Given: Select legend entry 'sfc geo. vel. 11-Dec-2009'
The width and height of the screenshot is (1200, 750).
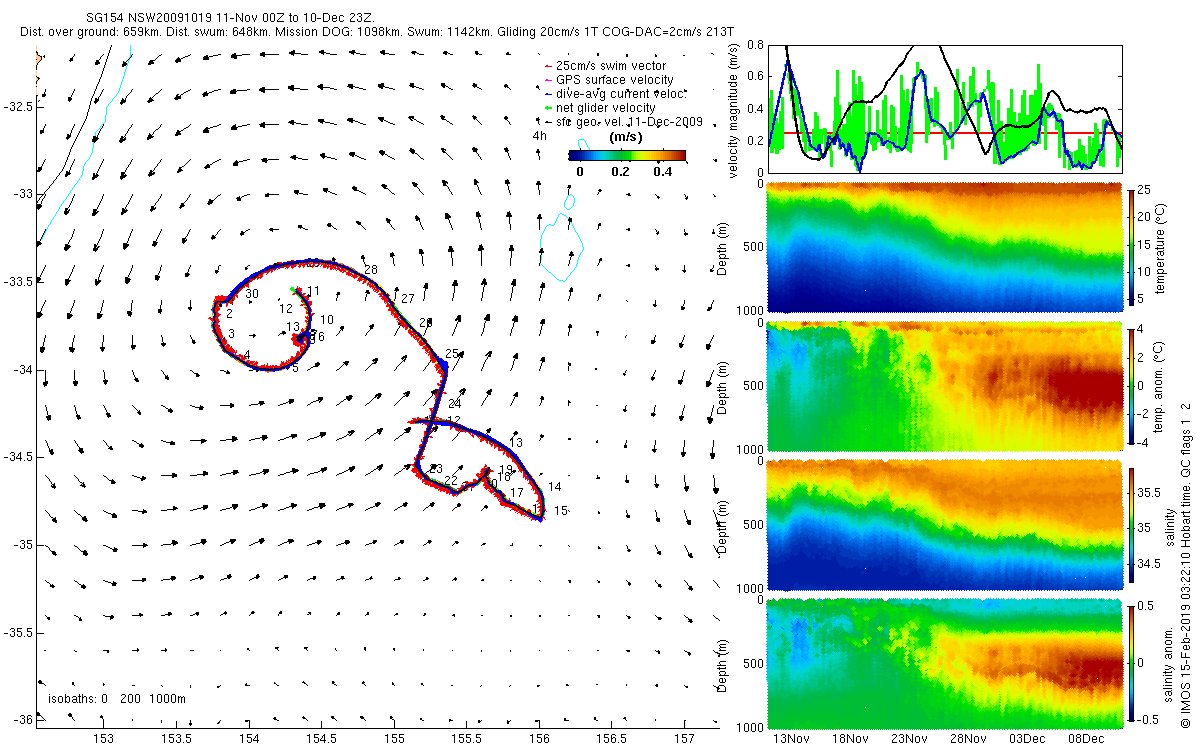Looking at the screenshot, I should [629, 121].
